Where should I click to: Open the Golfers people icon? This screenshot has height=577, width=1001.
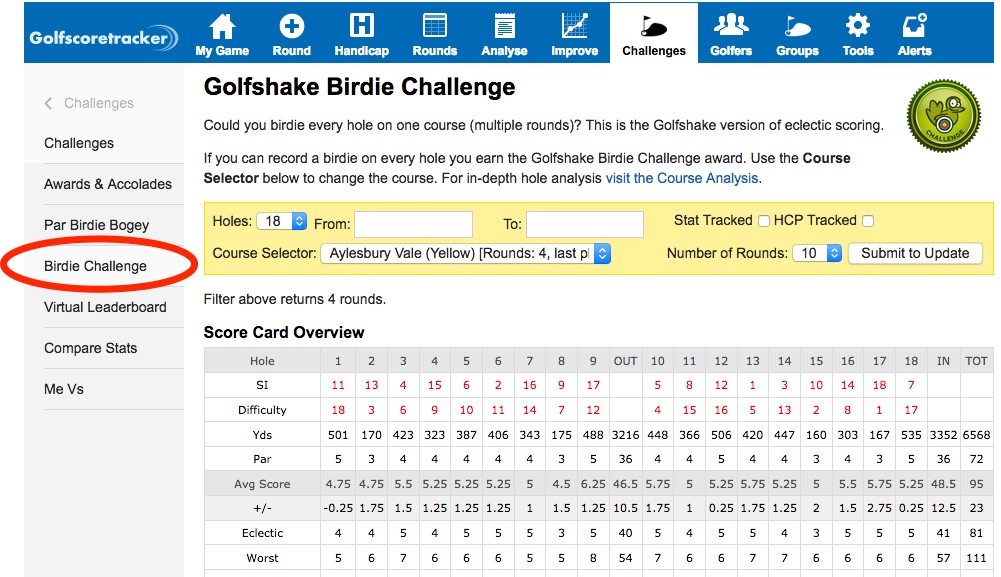pyautogui.click(x=731, y=27)
